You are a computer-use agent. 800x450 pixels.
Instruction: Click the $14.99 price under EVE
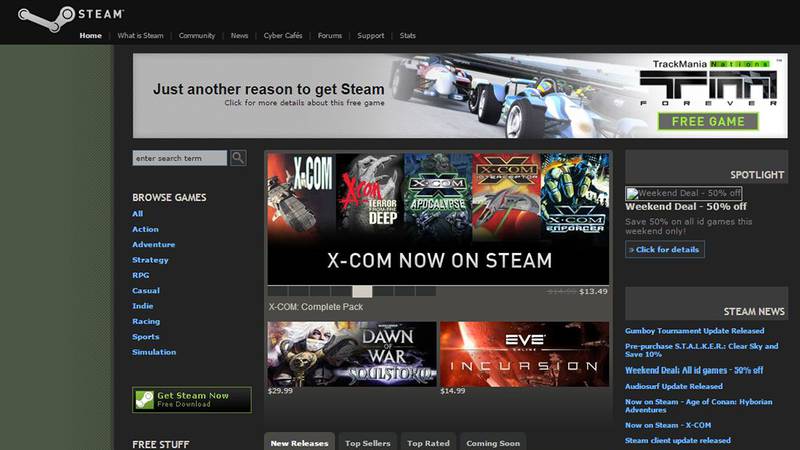click(453, 391)
